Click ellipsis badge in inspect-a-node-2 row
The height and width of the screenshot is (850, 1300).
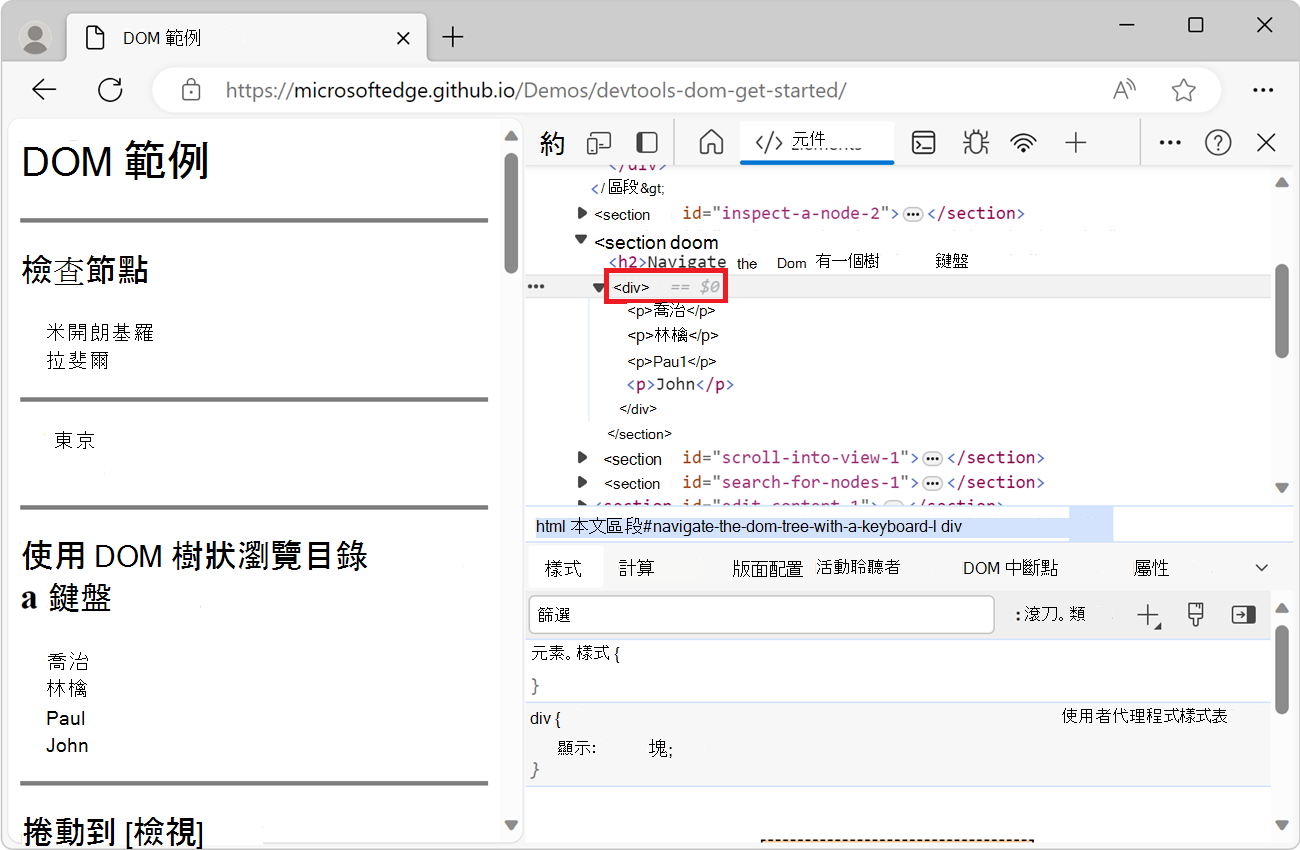coord(912,214)
